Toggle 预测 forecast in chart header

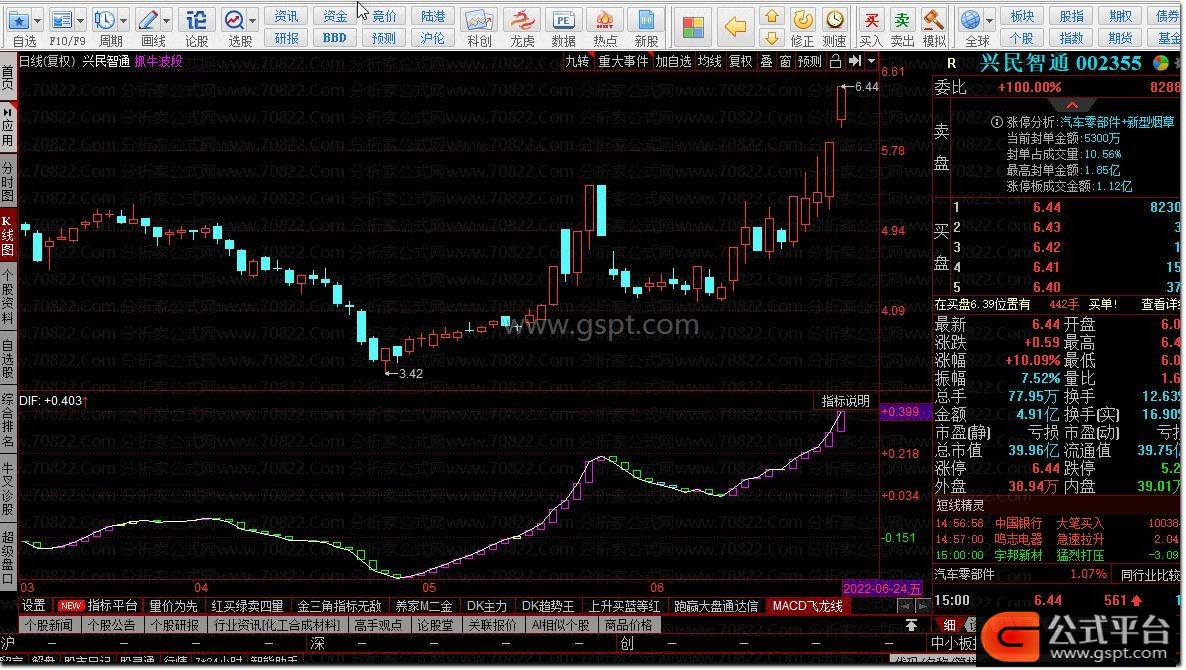[x=809, y=61]
